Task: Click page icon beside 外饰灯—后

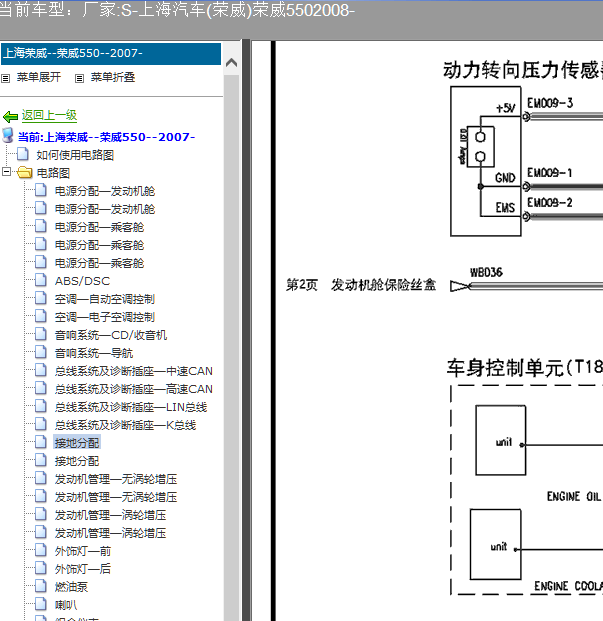Action: click(41, 568)
